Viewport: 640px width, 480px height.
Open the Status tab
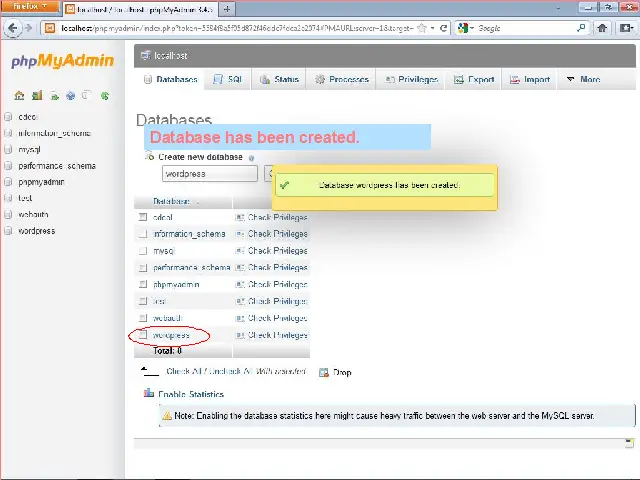click(x=280, y=79)
